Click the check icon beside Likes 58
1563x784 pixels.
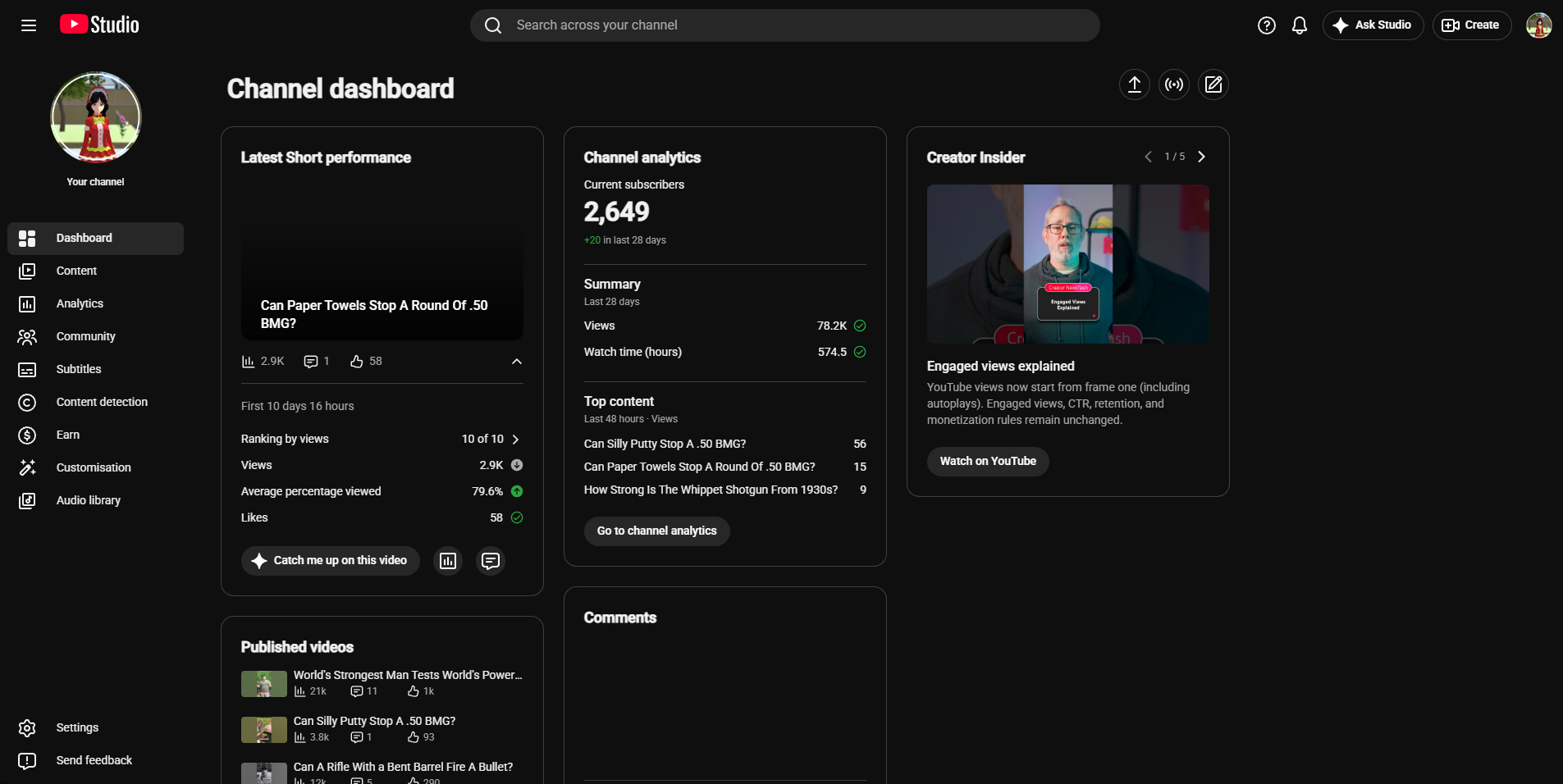[517, 517]
